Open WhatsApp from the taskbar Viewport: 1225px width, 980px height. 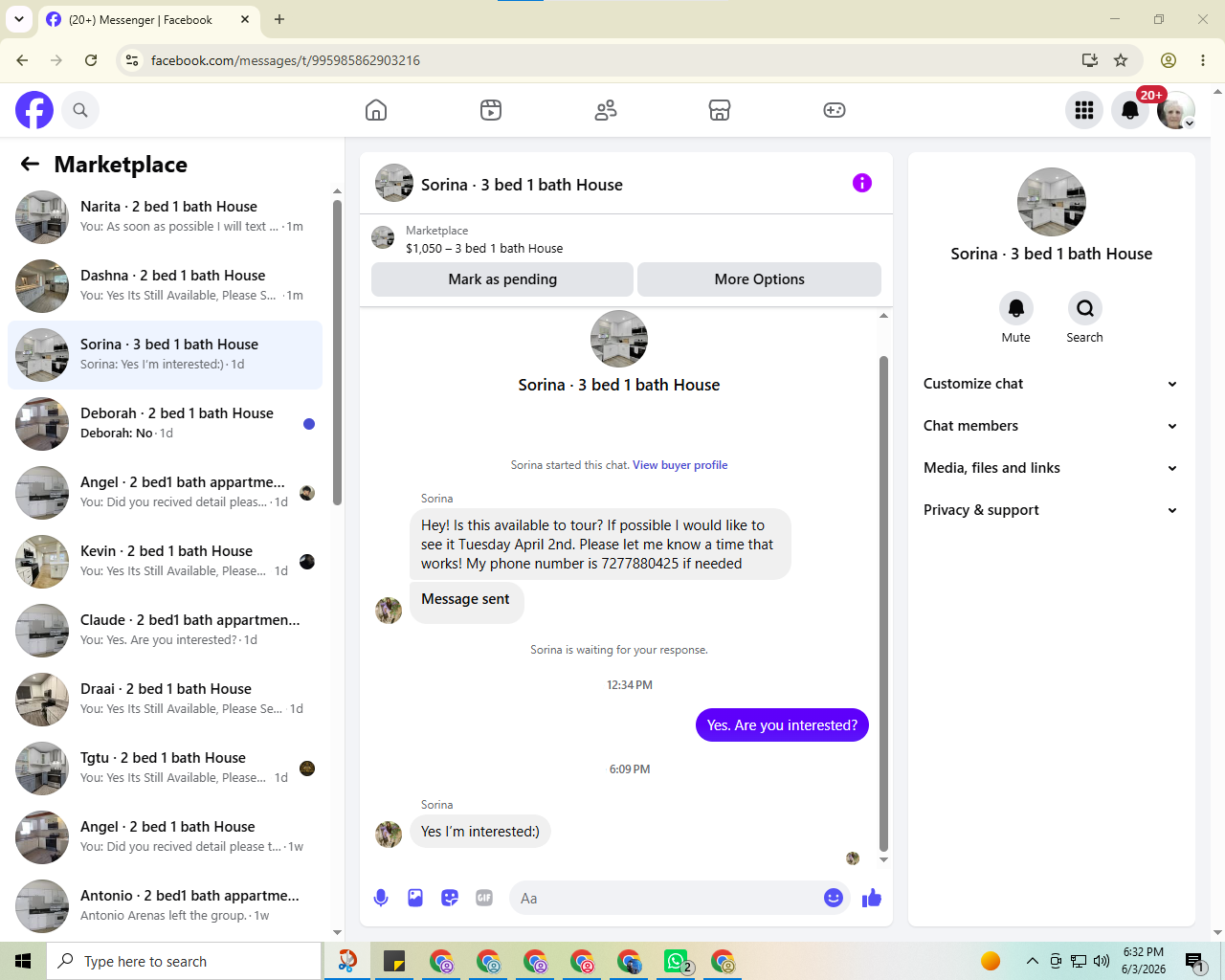pyautogui.click(x=677, y=961)
